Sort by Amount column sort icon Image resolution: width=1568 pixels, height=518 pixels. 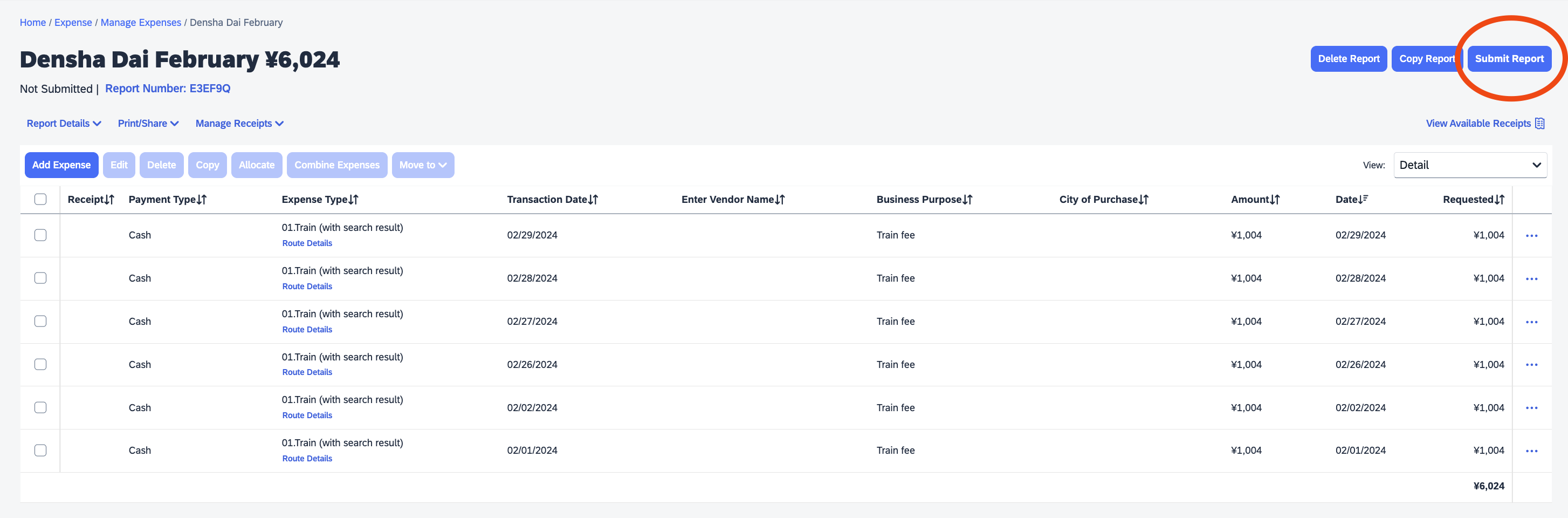click(1275, 200)
